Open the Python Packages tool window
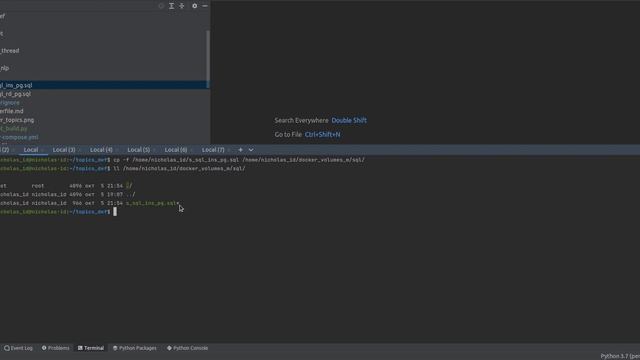This screenshot has height=360, width=640. [135, 348]
